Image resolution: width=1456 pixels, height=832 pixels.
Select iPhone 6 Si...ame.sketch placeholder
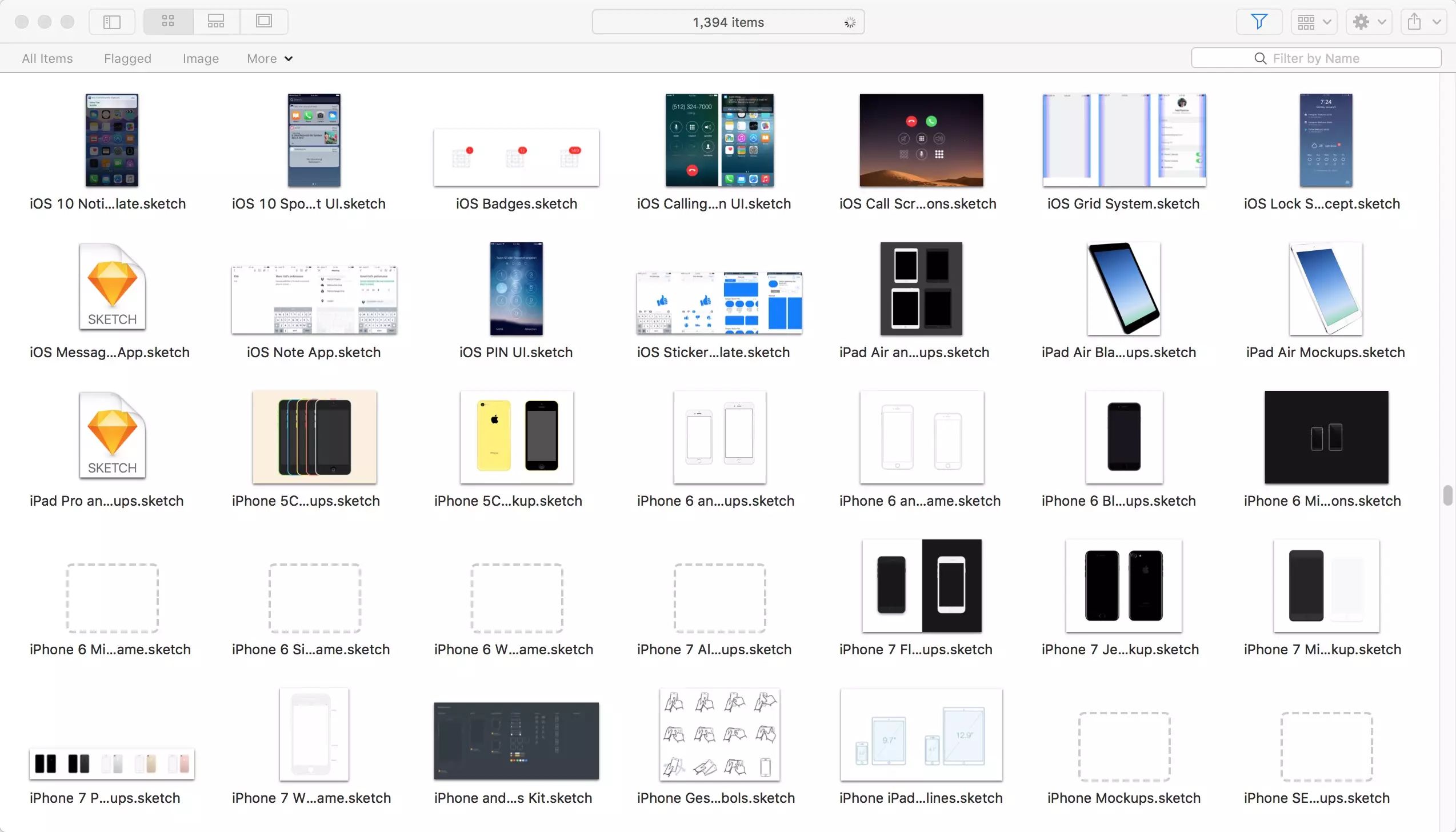tap(314, 598)
